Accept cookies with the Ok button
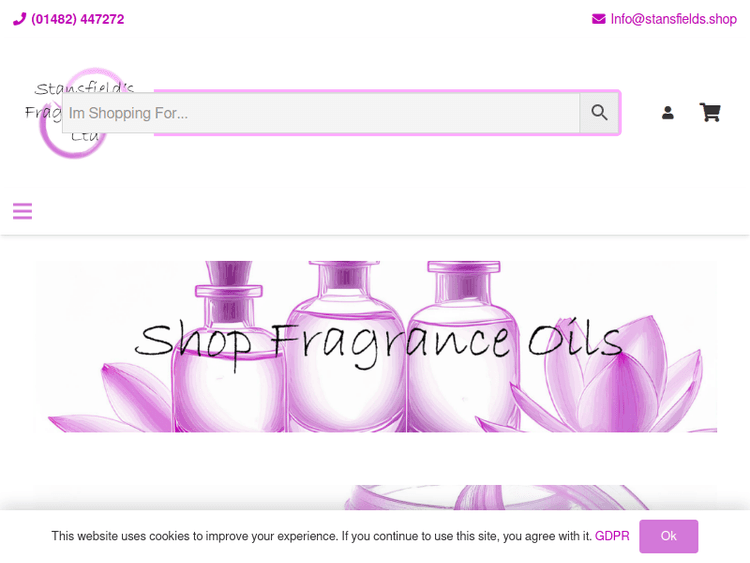This screenshot has width=750, height=563. (x=668, y=536)
